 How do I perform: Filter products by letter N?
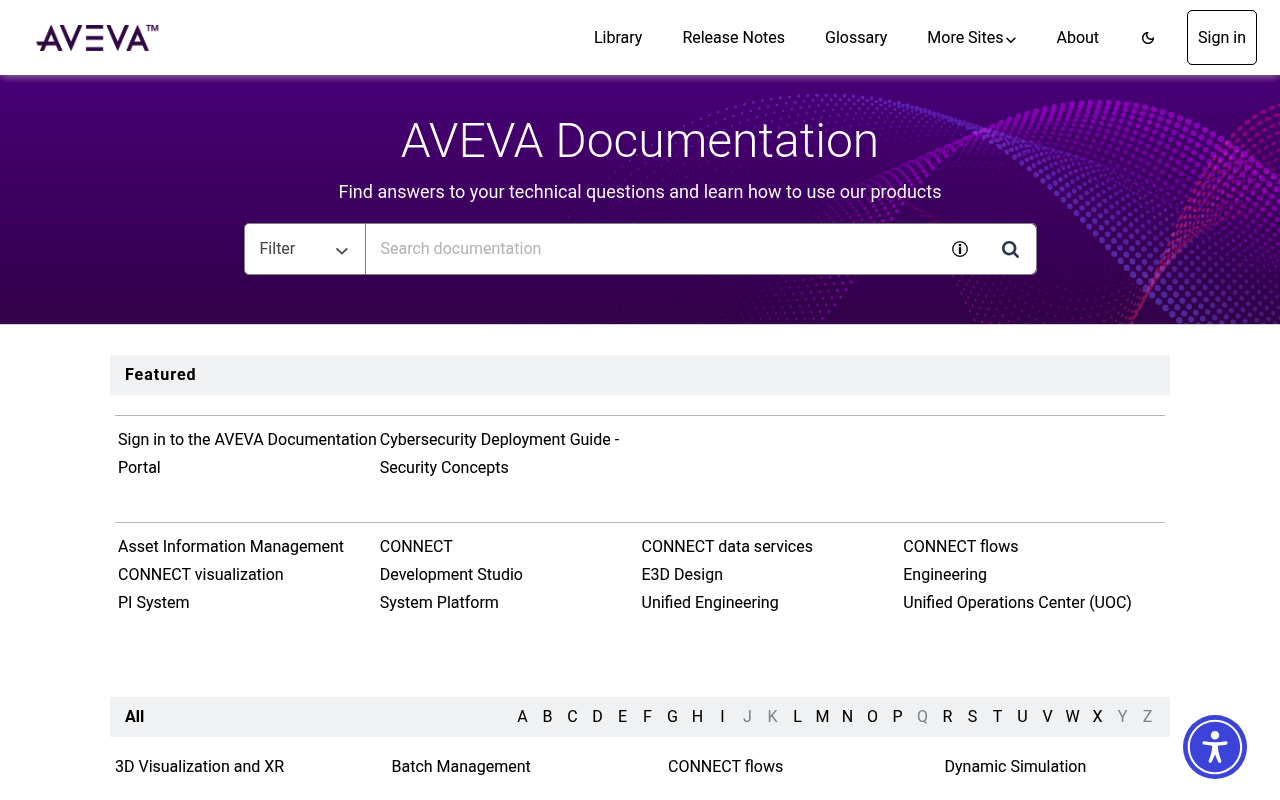pyautogui.click(x=847, y=717)
